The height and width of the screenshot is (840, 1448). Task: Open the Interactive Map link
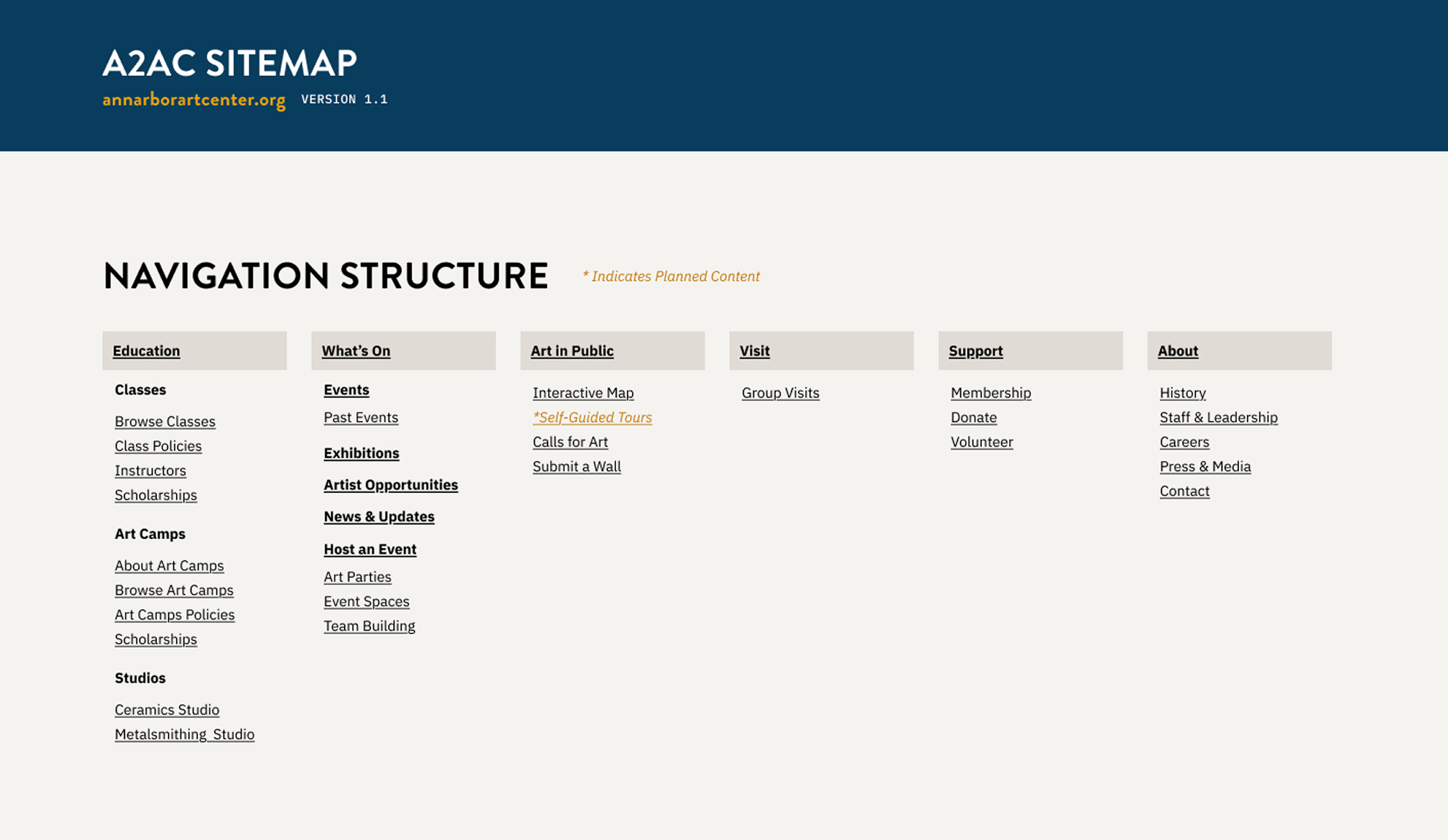tap(583, 393)
